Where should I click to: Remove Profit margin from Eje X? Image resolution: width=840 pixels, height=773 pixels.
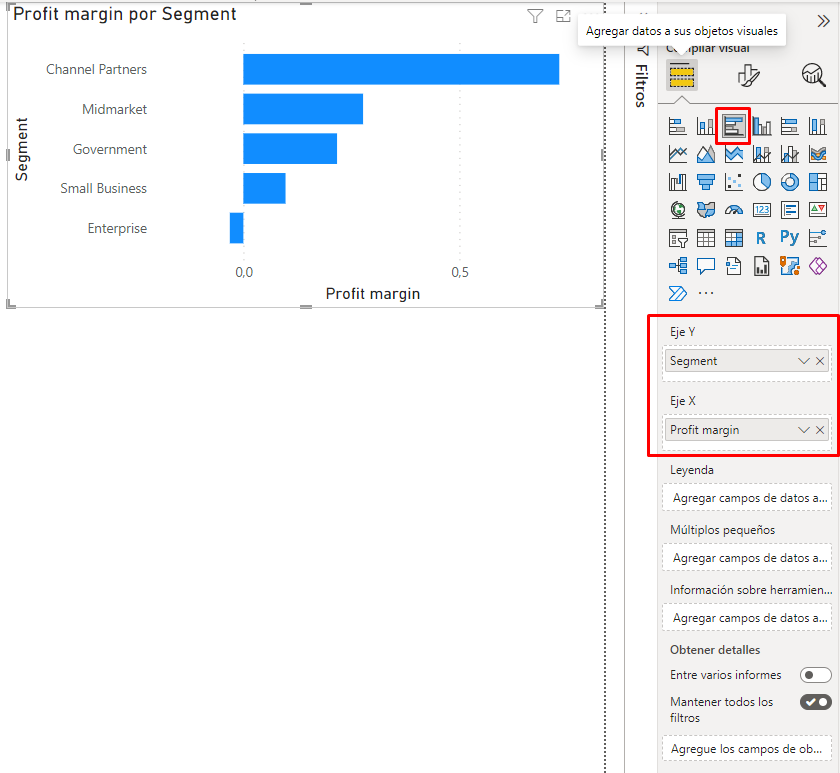[x=821, y=430]
